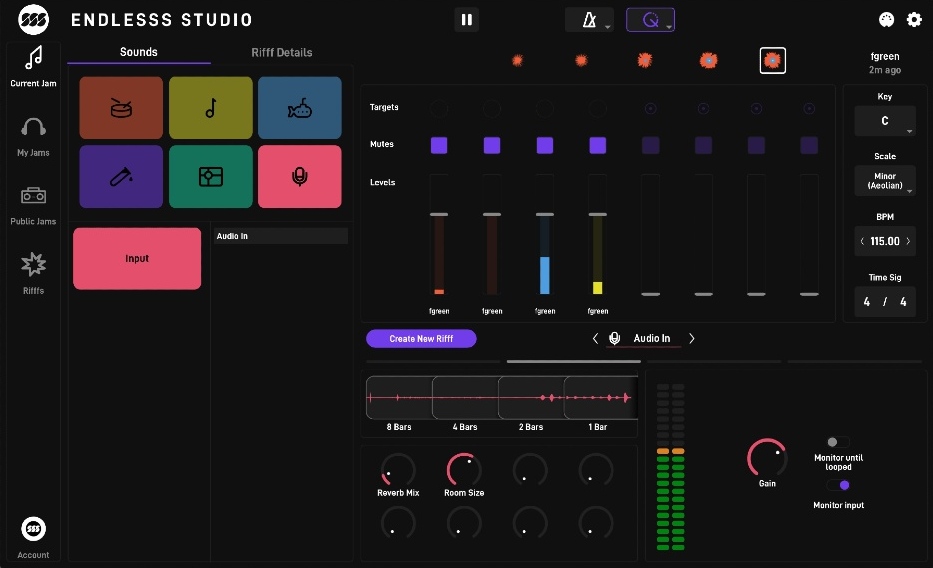Screen dimensions: 933x568
Task: Click Create New Rifff button
Action: click(421, 338)
